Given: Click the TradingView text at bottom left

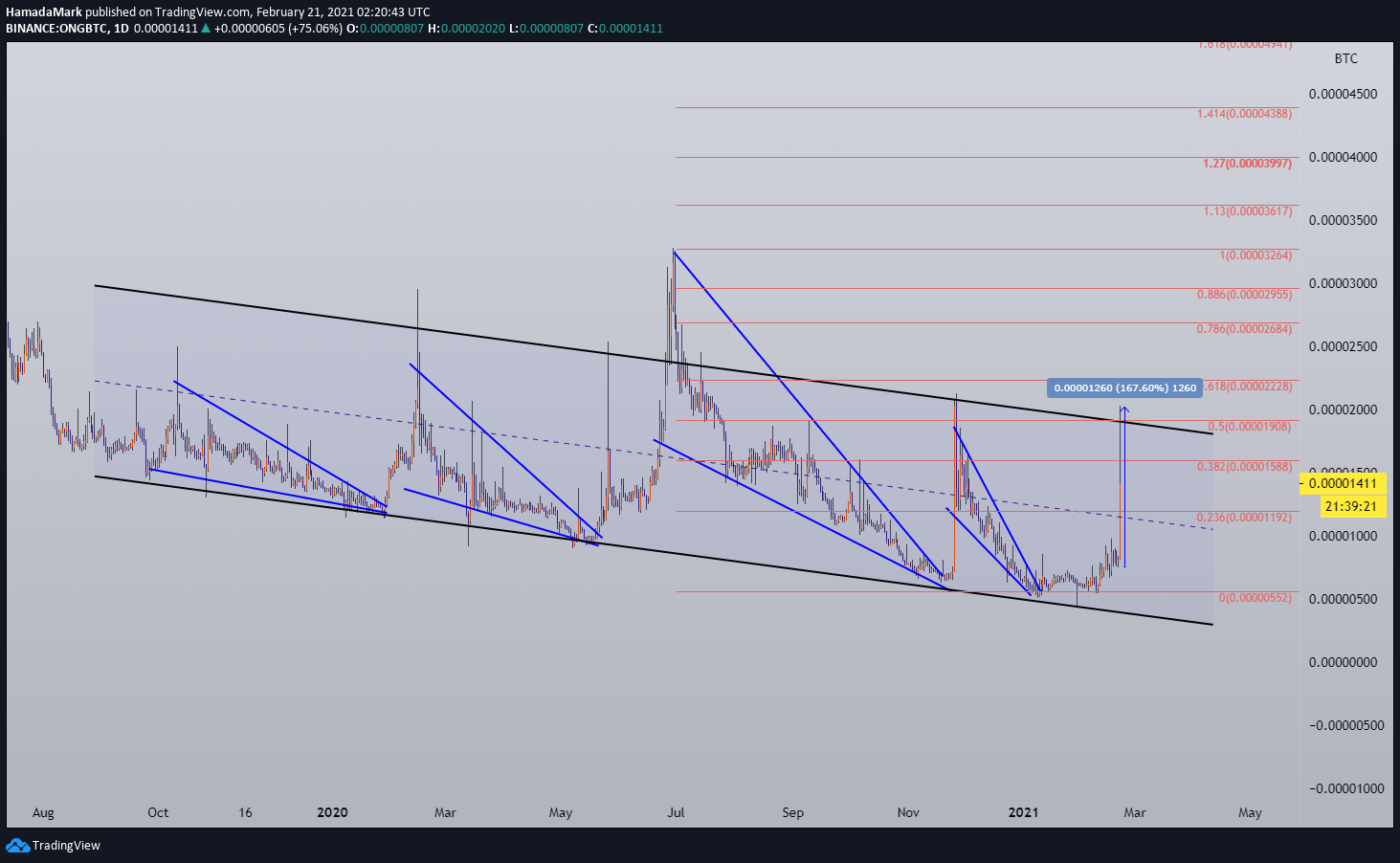Looking at the screenshot, I should (x=66, y=845).
